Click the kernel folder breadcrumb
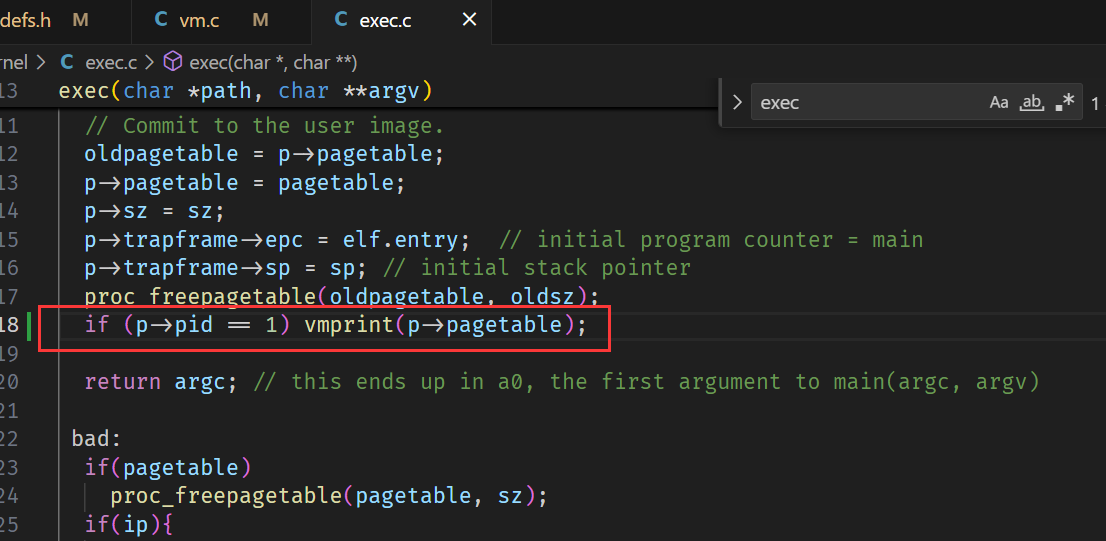The height and width of the screenshot is (541, 1106). pos(12,62)
